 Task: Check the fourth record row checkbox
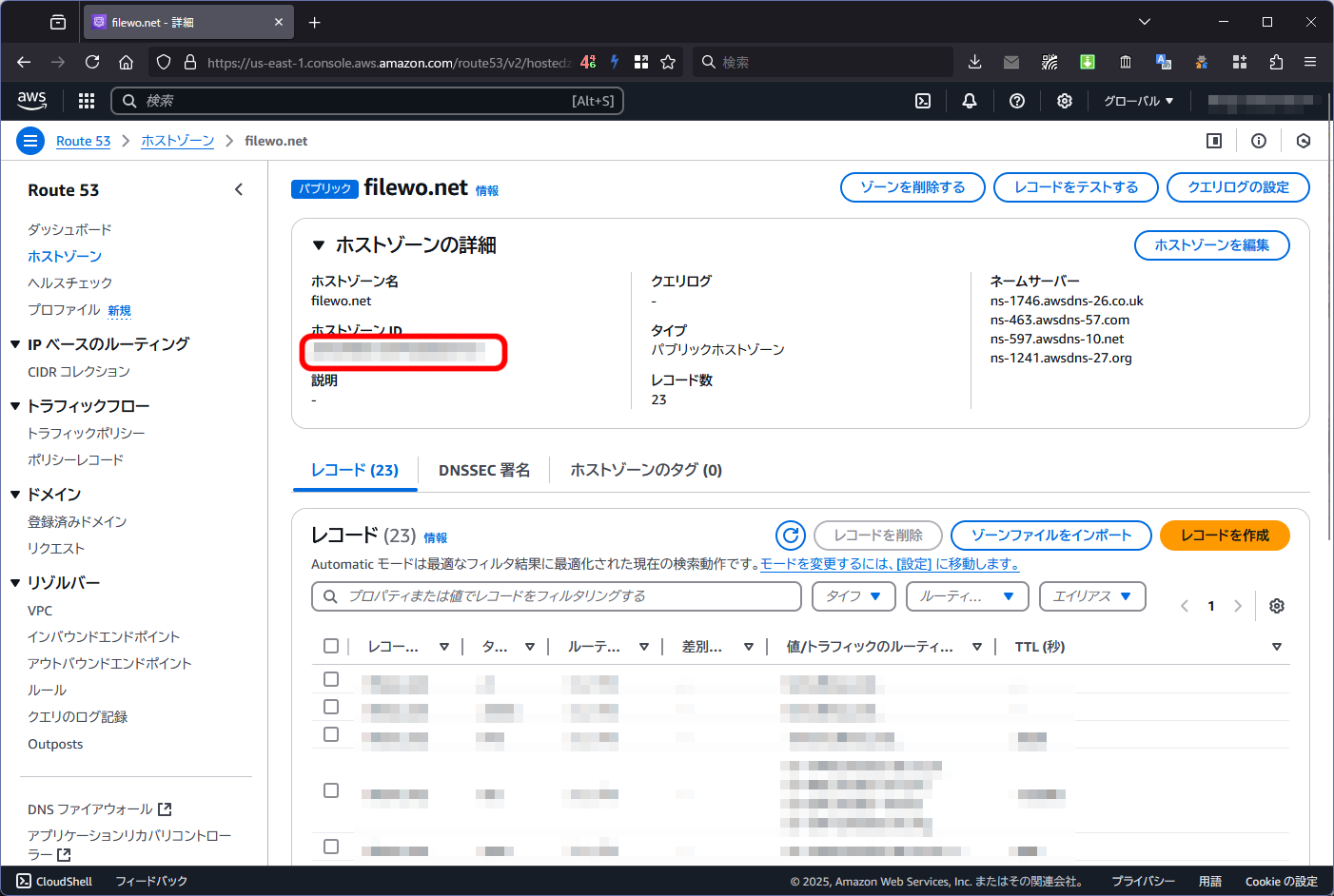point(331,790)
